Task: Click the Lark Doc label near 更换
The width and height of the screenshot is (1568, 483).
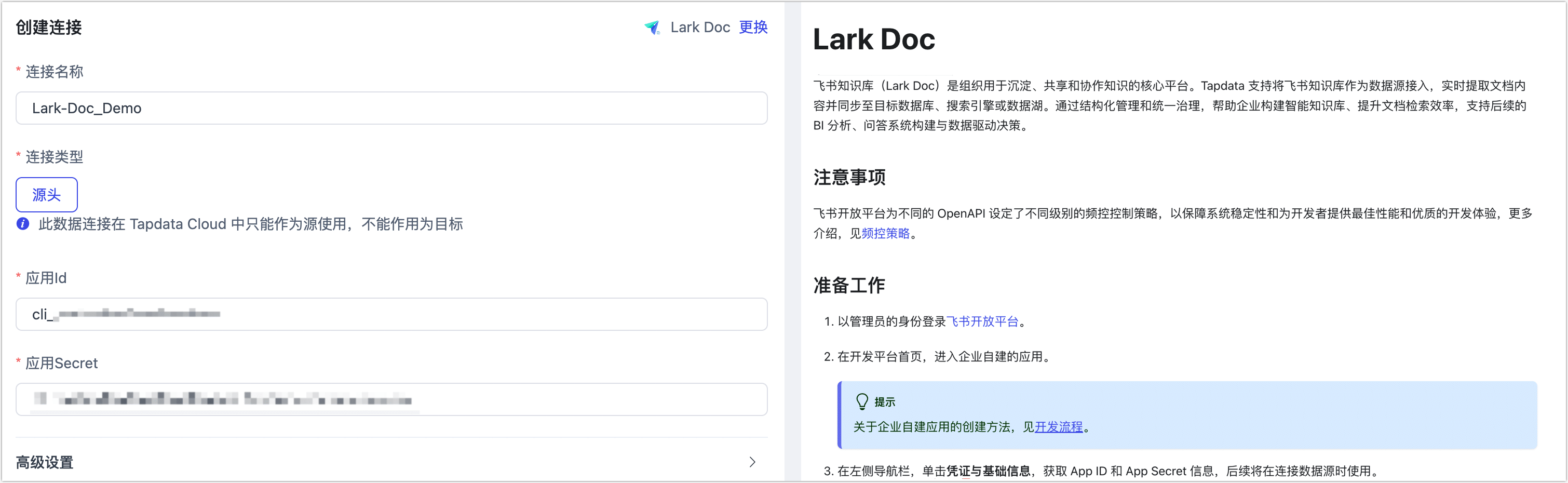Action: (x=700, y=27)
